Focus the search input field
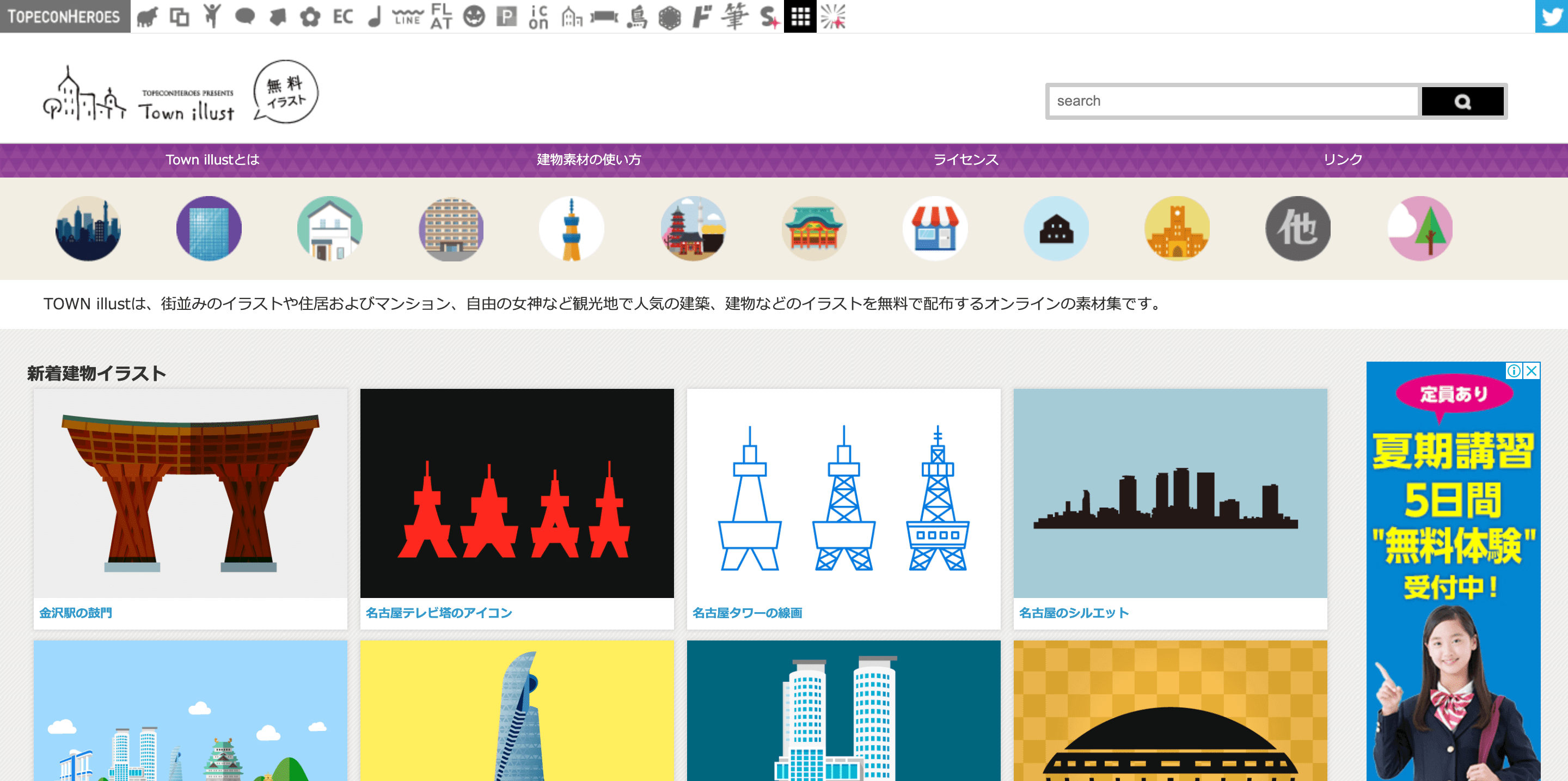1568x781 pixels. pos(1233,101)
